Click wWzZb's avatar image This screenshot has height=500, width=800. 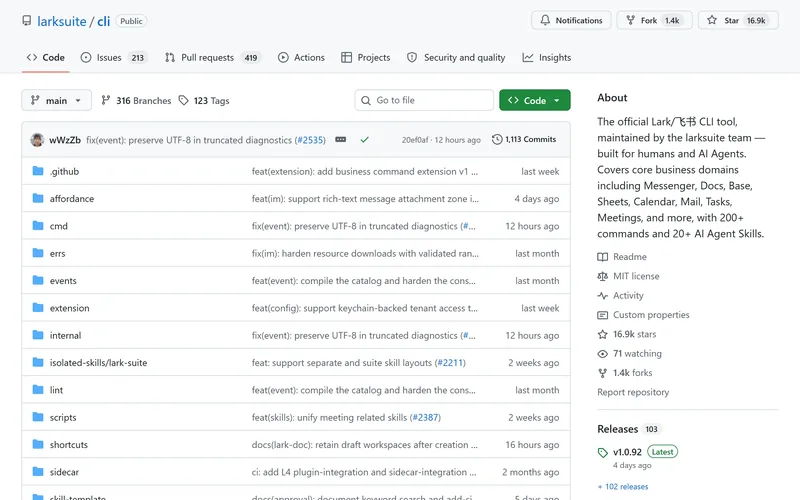(37, 139)
